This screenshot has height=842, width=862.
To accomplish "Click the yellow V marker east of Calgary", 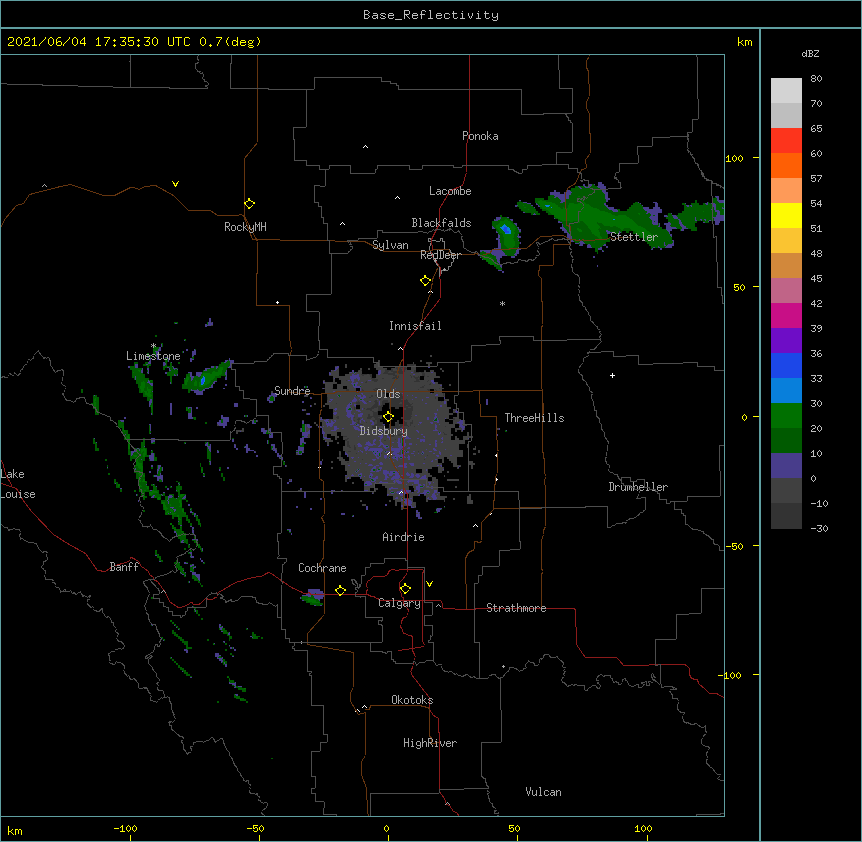I will (429, 584).
